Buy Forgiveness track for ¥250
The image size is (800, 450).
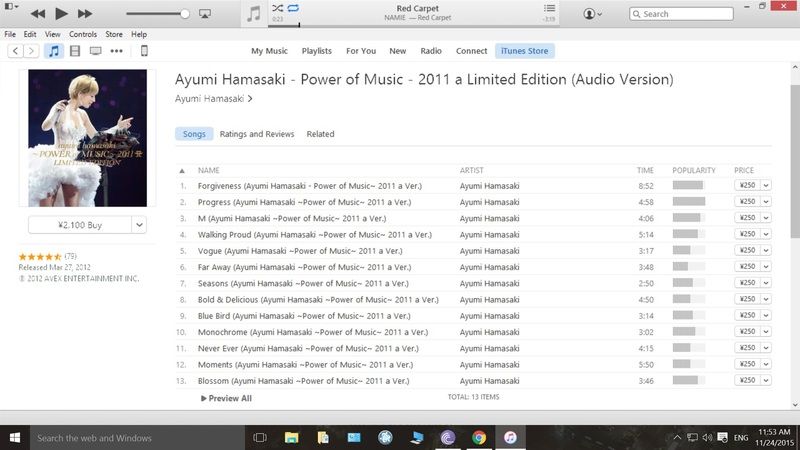pos(747,185)
